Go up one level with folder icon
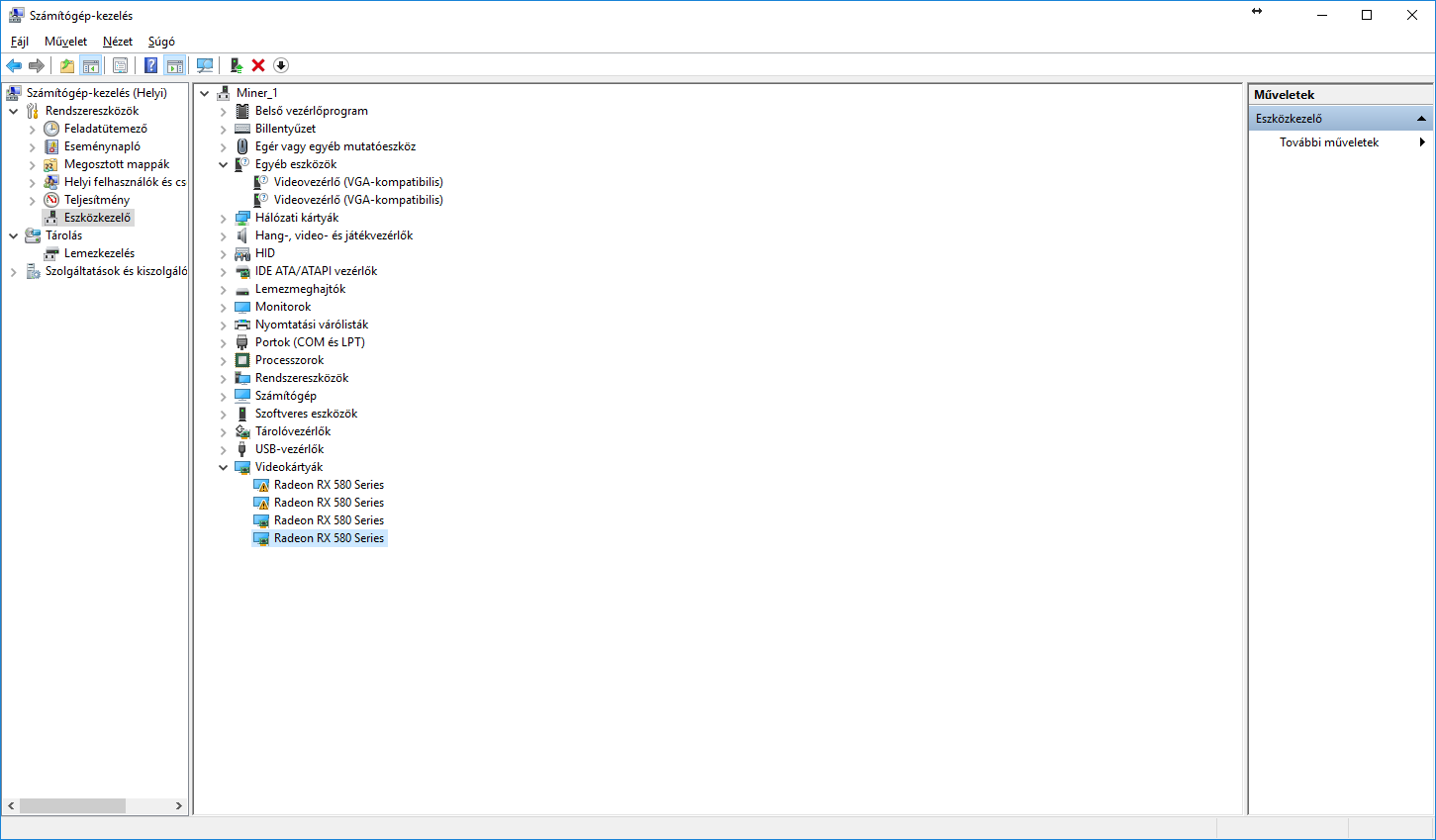Viewport: 1436px width, 840px height. pyautogui.click(x=67, y=65)
